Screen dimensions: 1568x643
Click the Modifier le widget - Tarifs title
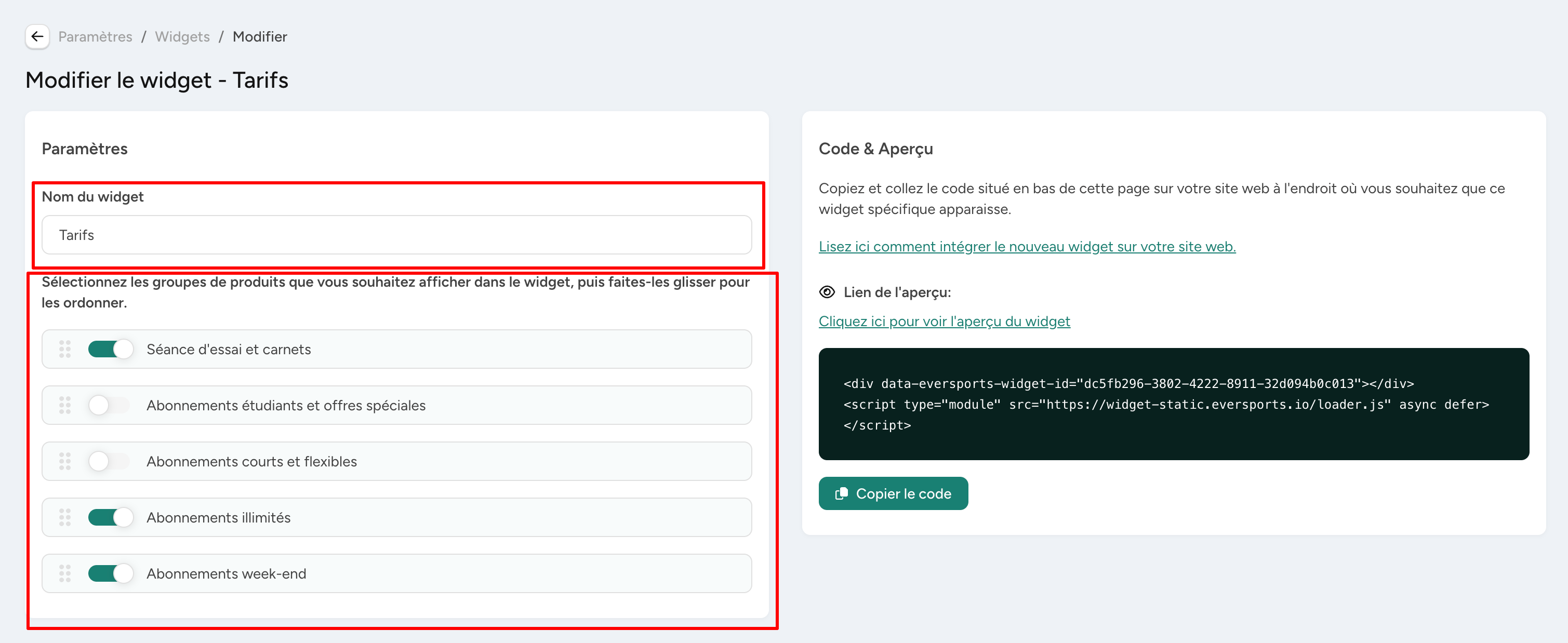click(x=157, y=79)
